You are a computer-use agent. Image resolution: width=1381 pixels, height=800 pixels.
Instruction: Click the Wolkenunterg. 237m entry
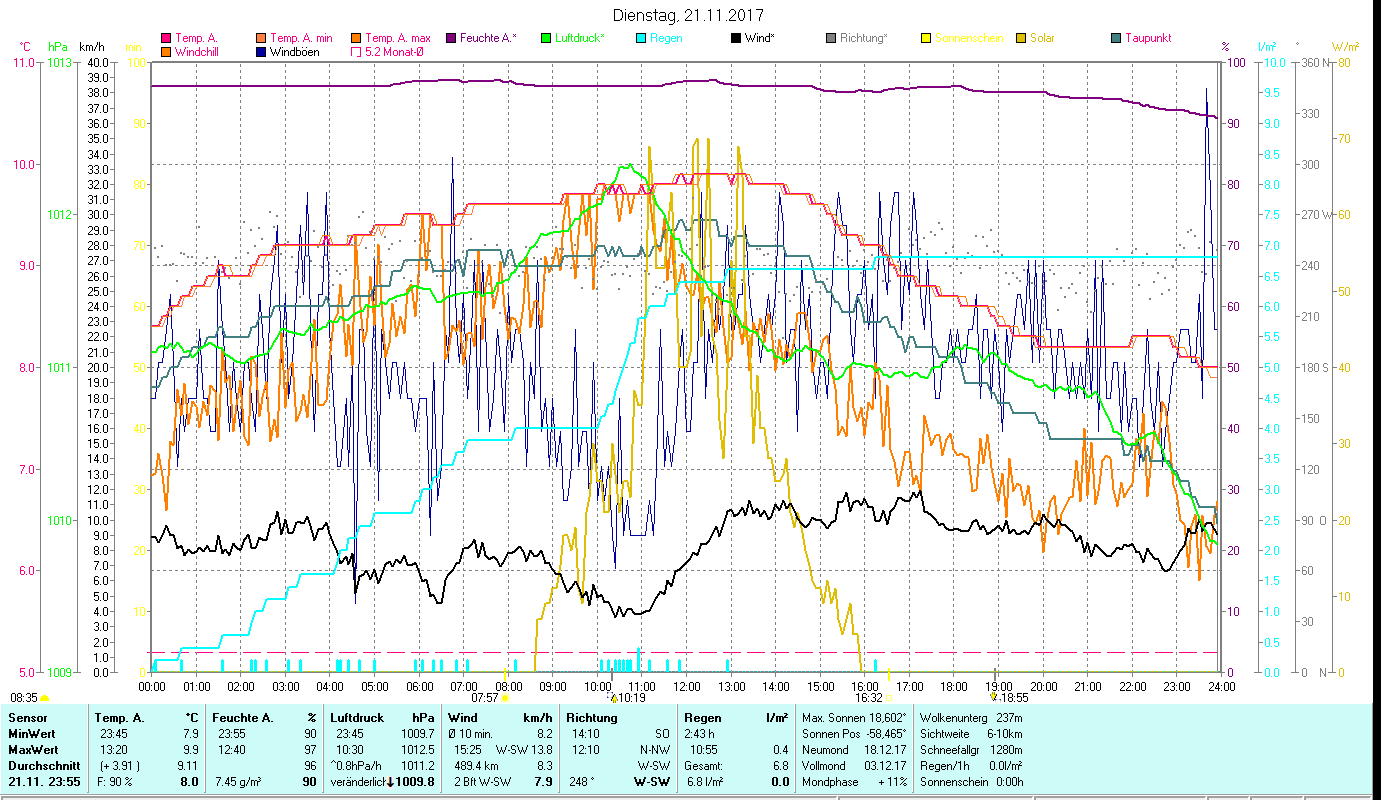(970, 718)
